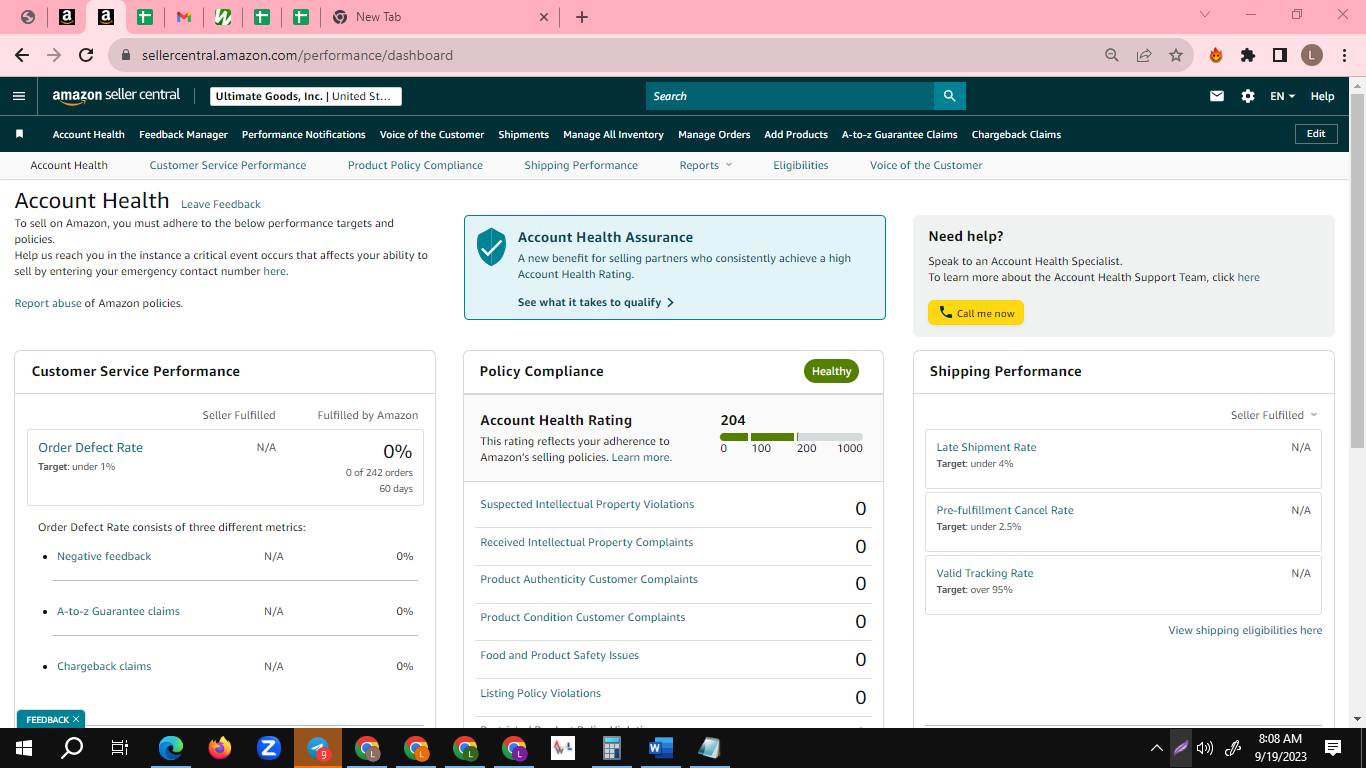The image size is (1366, 768).
Task: Open the Help link
Action: click(x=1322, y=96)
